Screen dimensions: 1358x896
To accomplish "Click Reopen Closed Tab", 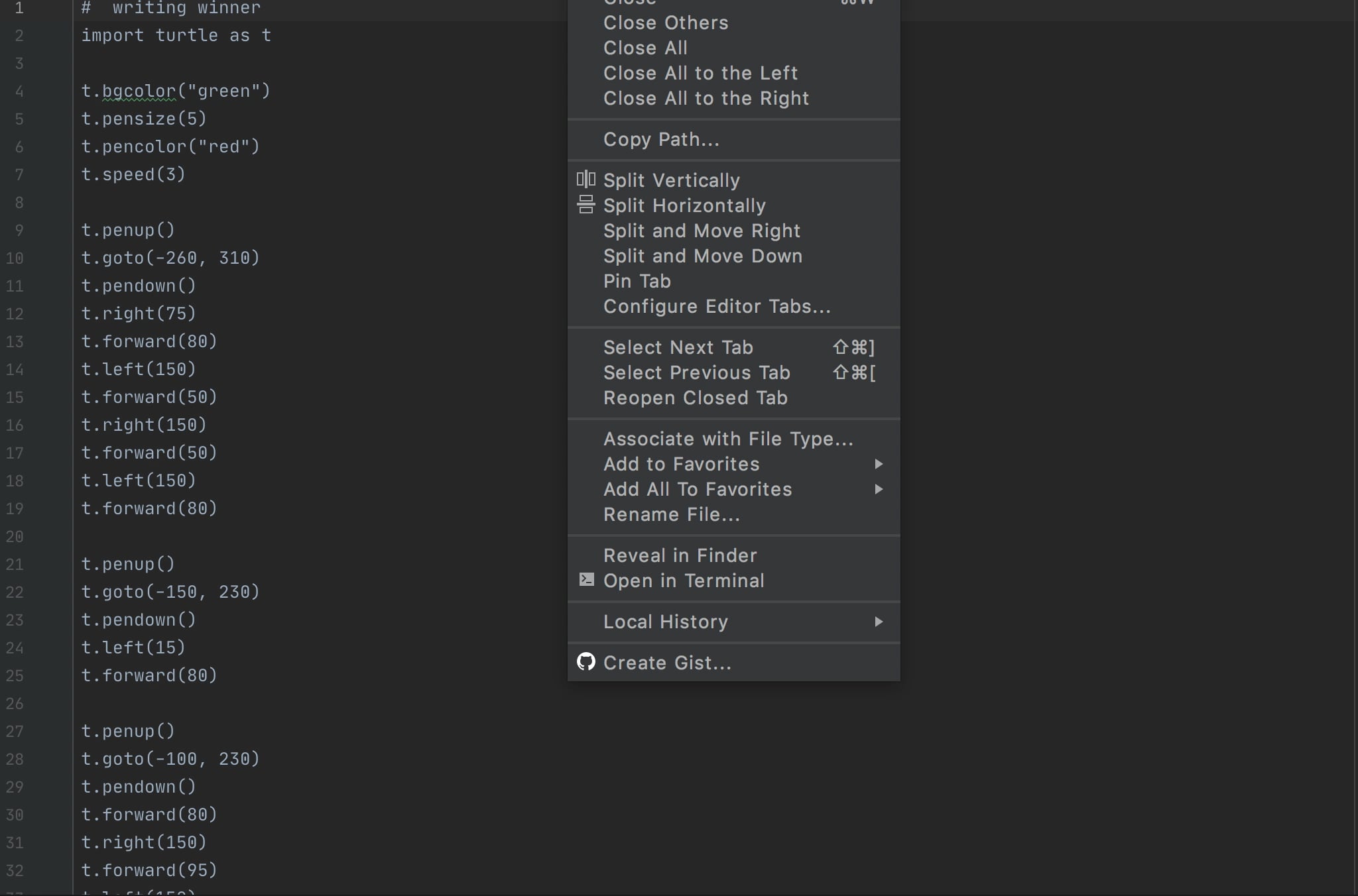I will [734, 398].
